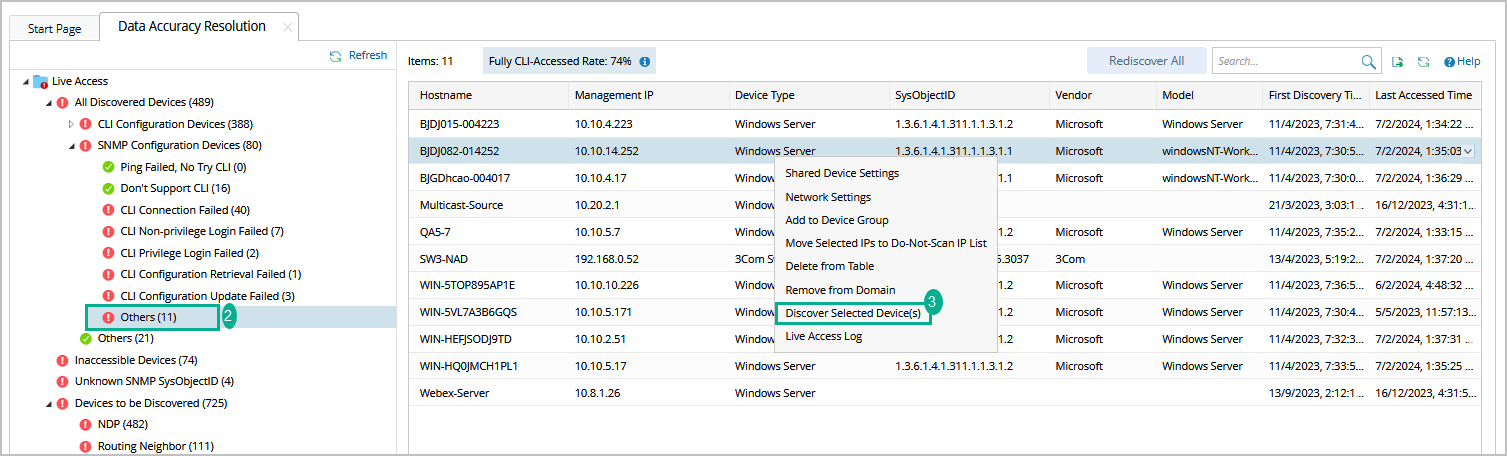Click the red alert icon for Inaccessible Devices

point(63,360)
